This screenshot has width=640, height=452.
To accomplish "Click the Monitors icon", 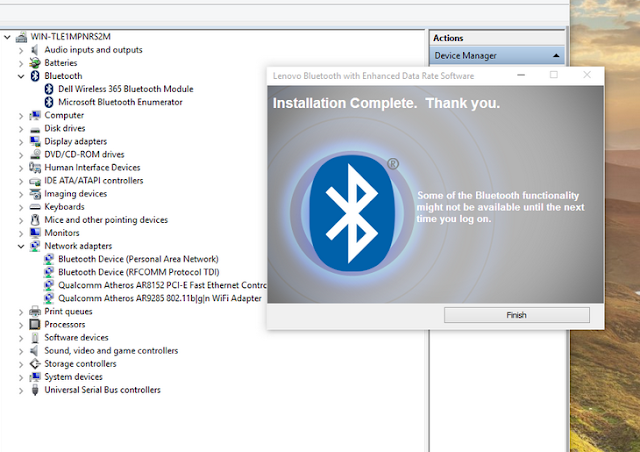I will (x=35, y=233).
